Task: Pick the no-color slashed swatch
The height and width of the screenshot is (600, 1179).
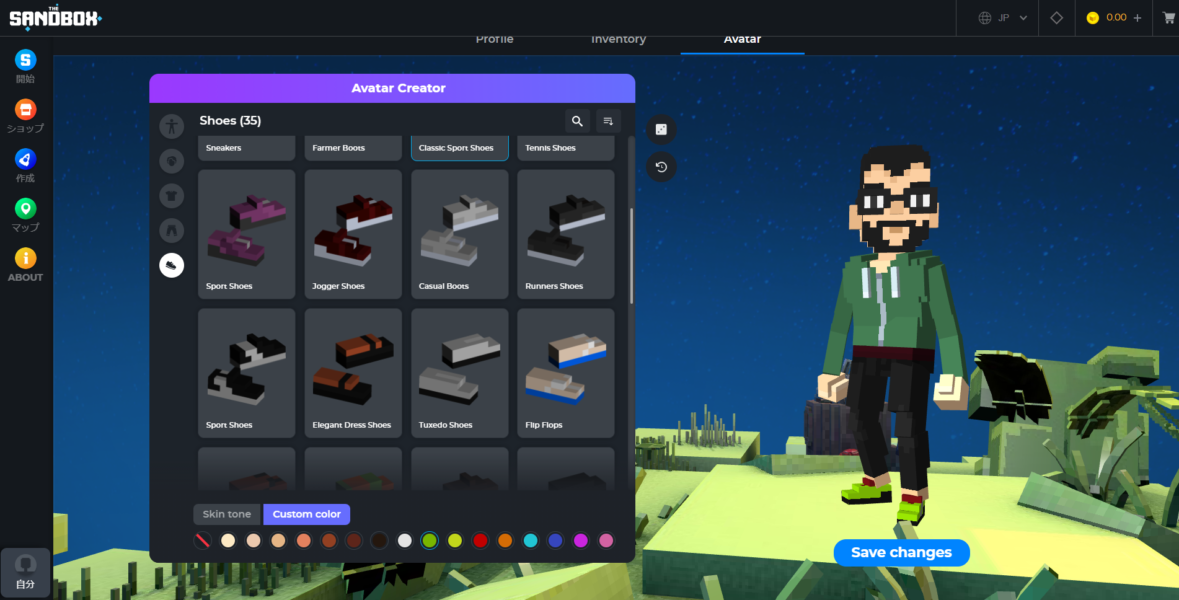Action: pyautogui.click(x=202, y=541)
